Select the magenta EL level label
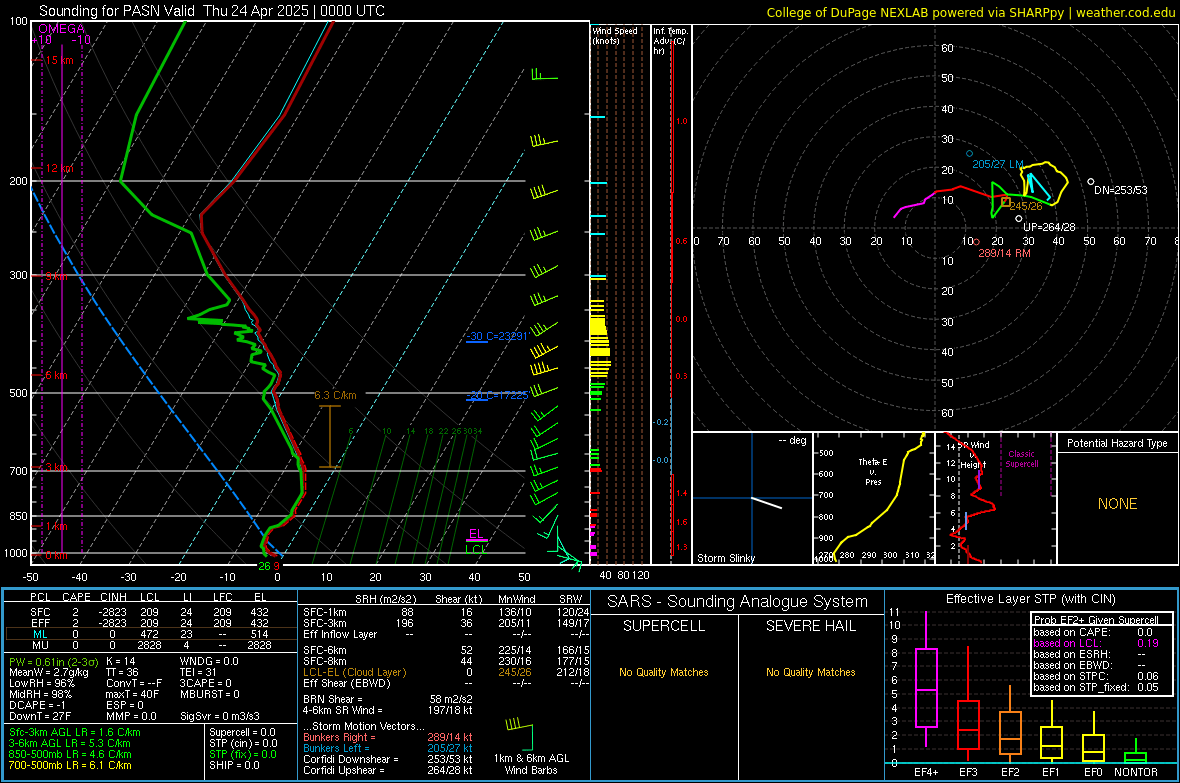 [476, 534]
